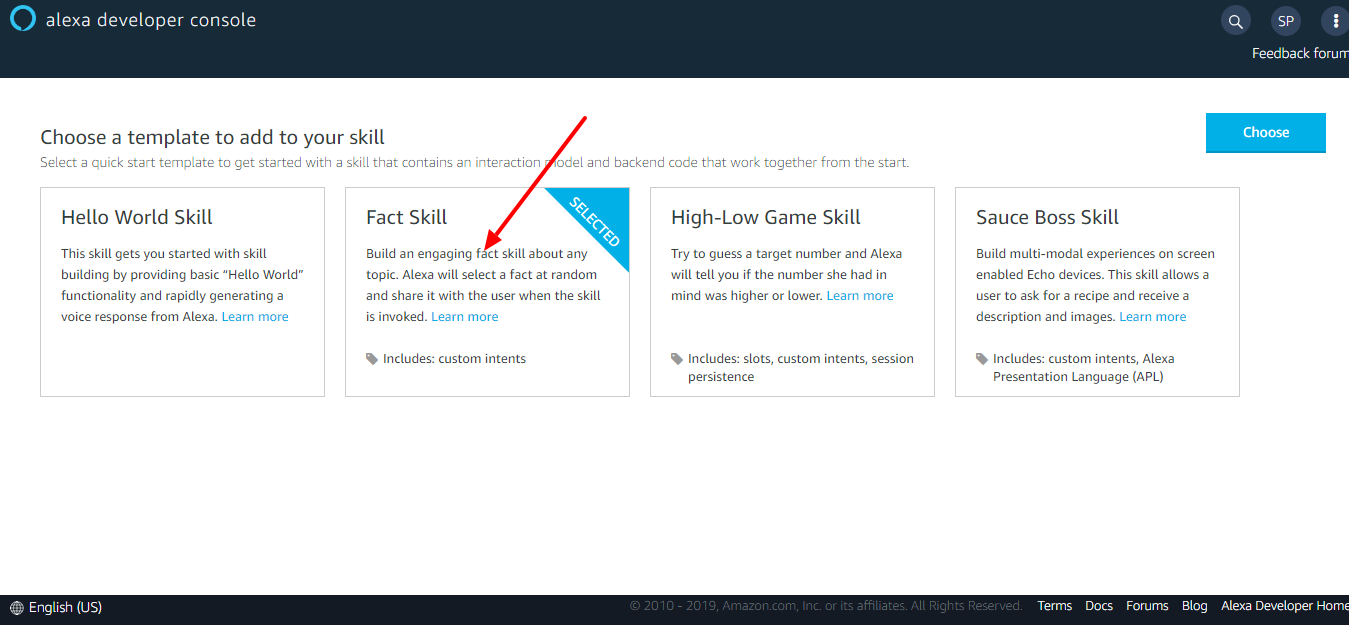The height and width of the screenshot is (625, 1349).
Task: Open Feedback forum link
Action: point(1300,53)
